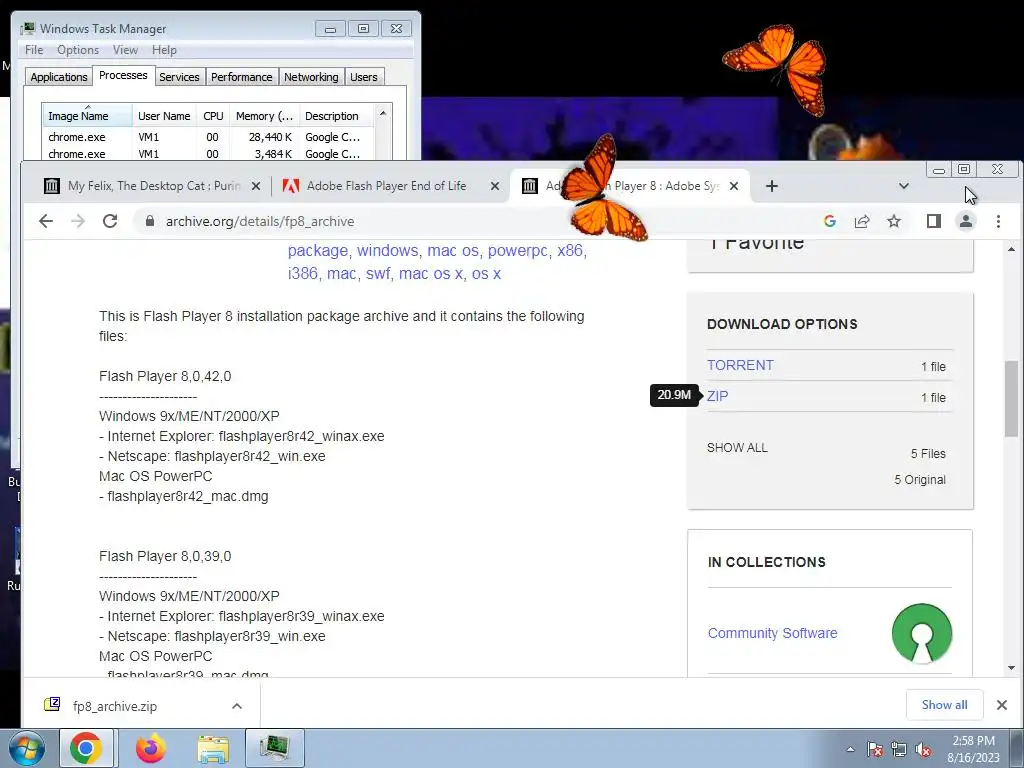Launch Firefox from the taskbar
The height and width of the screenshot is (768, 1024).
[151, 748]
